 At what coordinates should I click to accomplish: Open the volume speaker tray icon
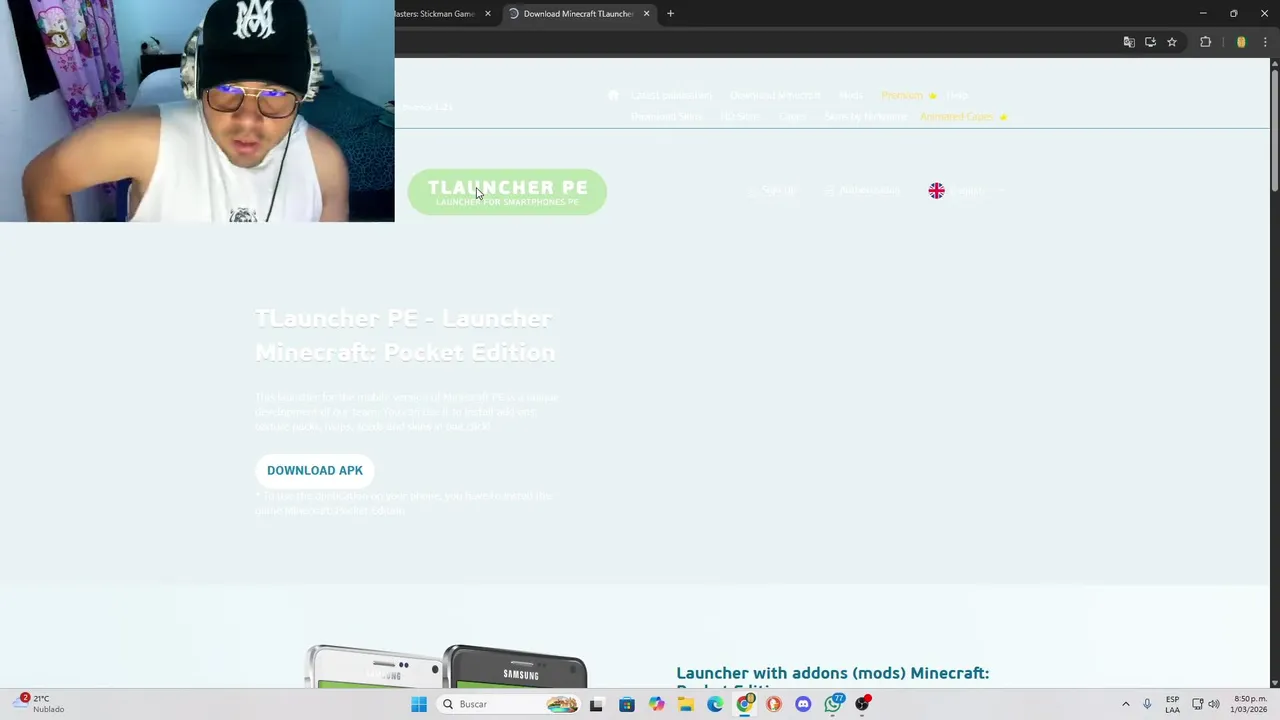coord(1214,704)
